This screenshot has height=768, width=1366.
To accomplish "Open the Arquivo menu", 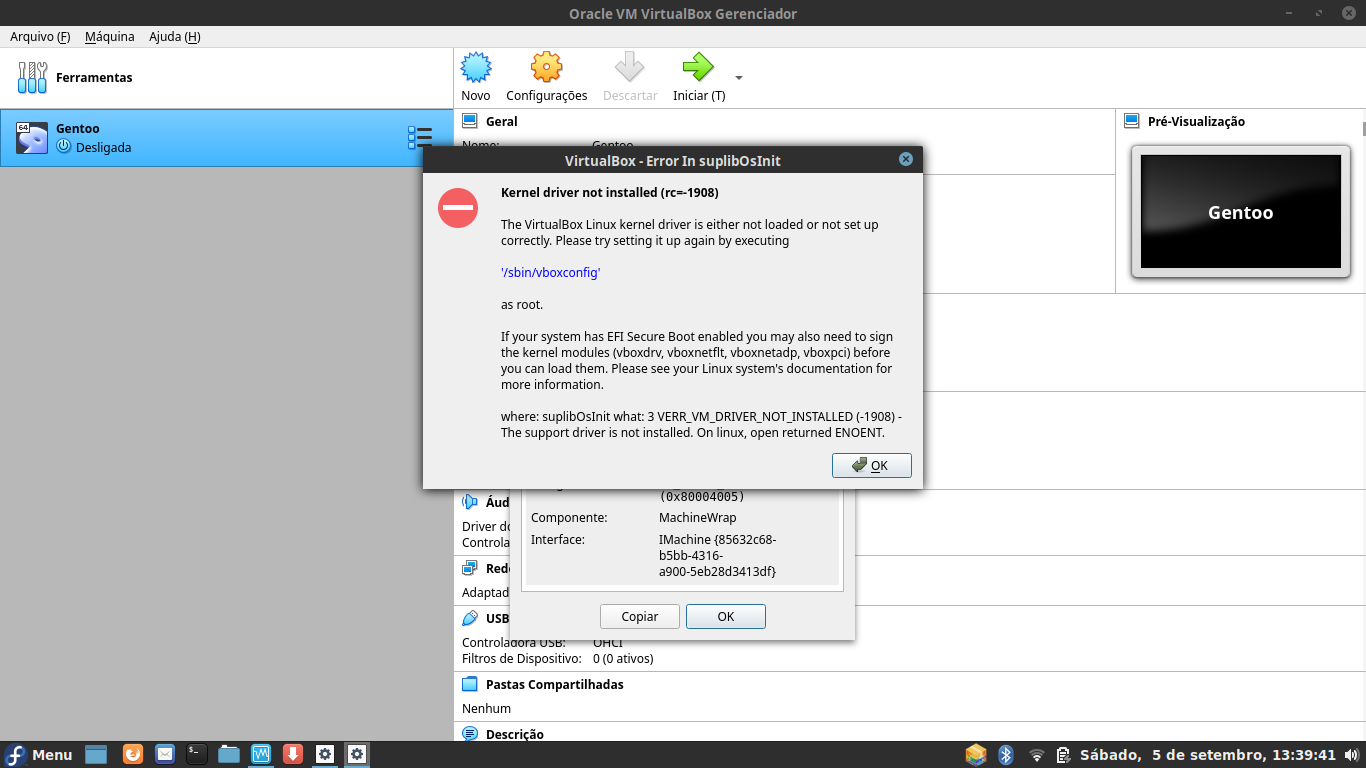I will point(40,37).
